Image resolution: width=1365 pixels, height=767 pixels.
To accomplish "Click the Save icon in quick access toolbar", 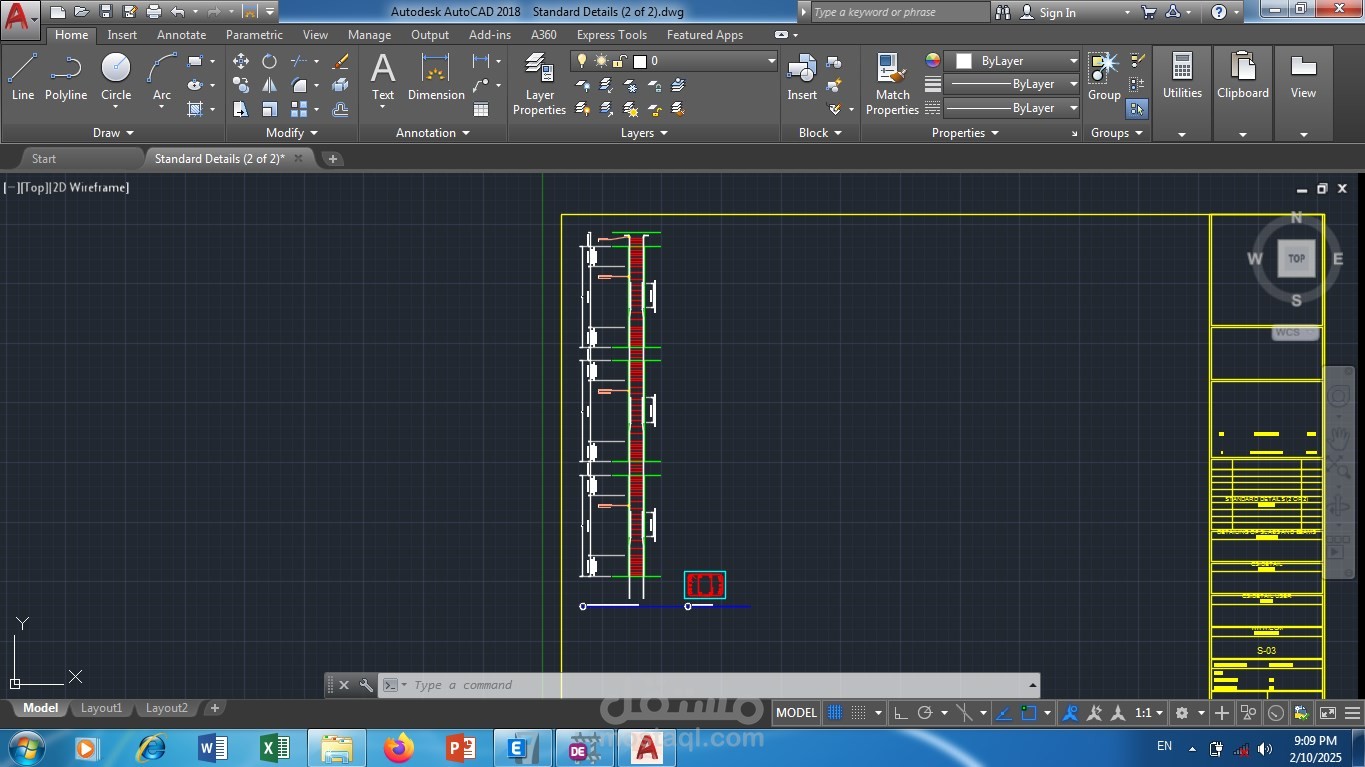I will point(106,12).
